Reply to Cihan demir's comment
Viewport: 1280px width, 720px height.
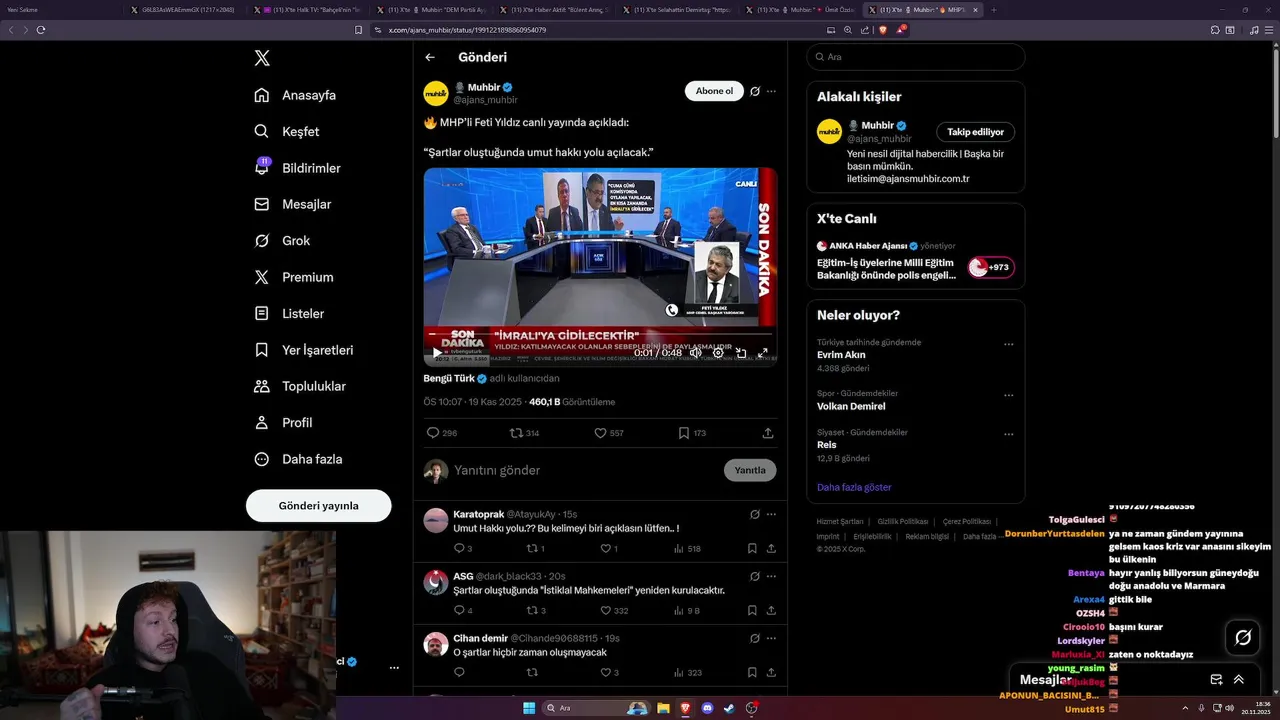459,672
